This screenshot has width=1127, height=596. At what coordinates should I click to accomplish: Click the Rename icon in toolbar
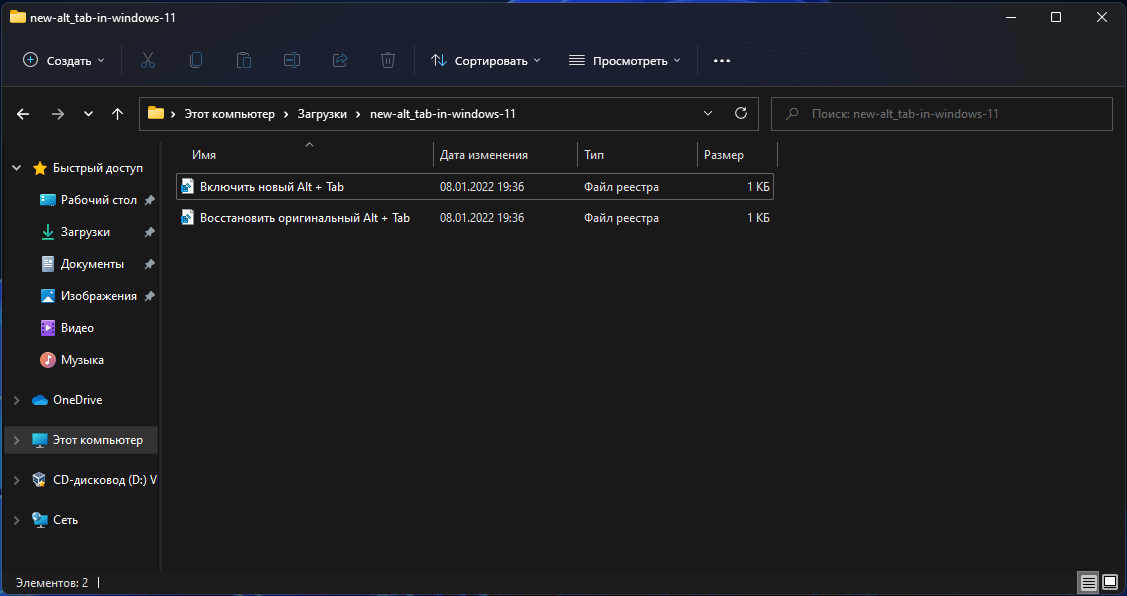click(292, 60)
